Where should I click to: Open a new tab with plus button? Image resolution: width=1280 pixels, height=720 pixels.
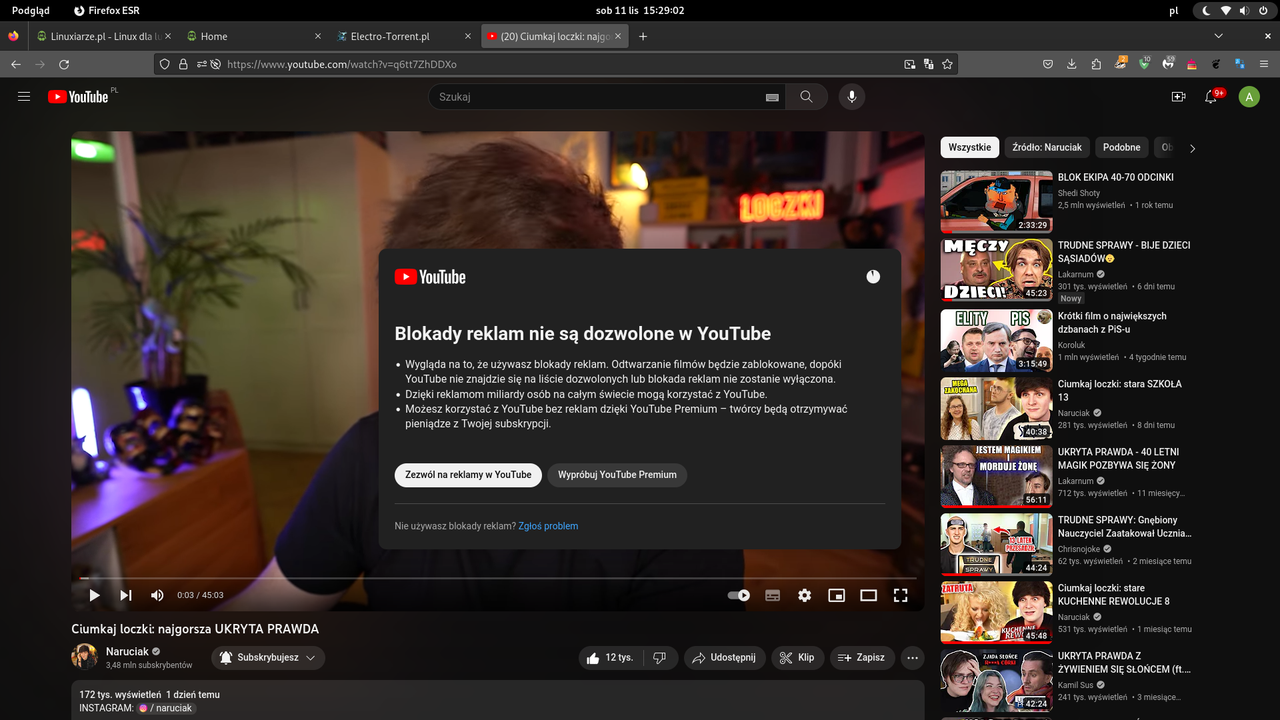(643, 36)
